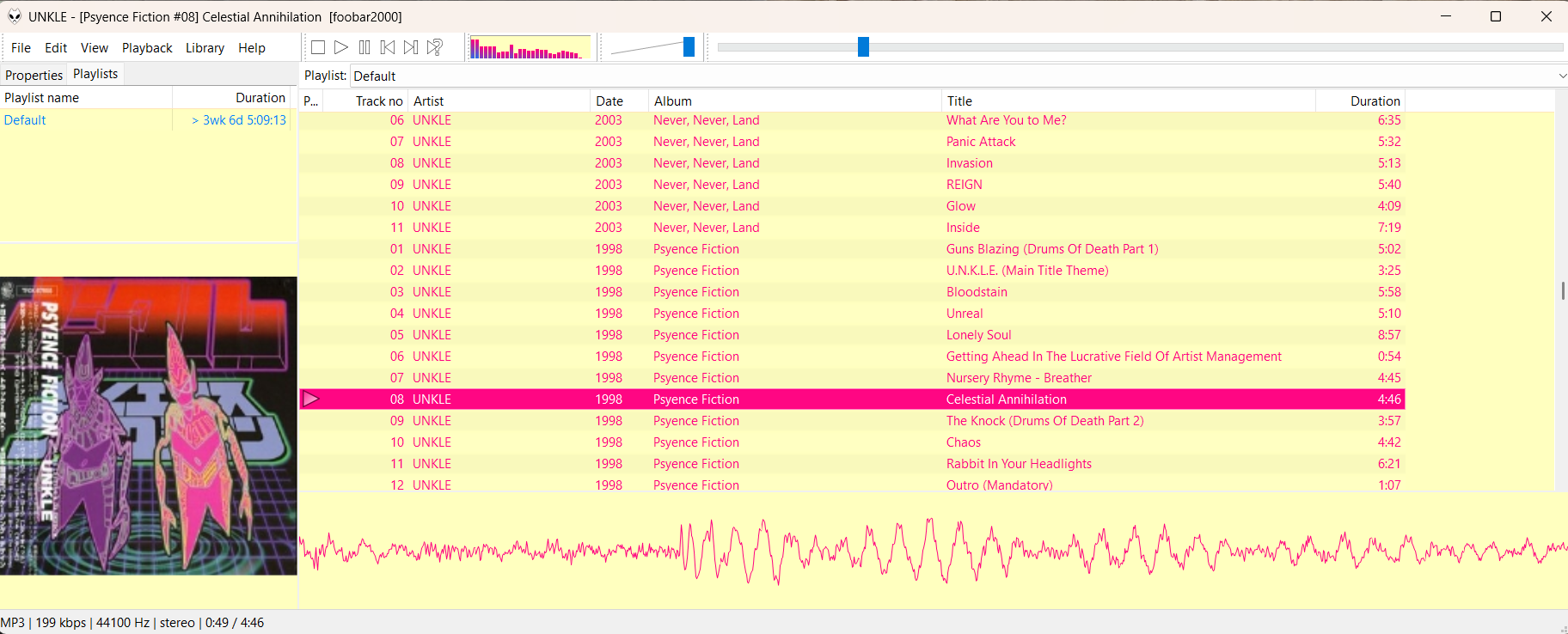The width and height of the screenshot is (1568, 634).
Task: Expand the Playlist dropdown showing Default
Action: 1561,76
